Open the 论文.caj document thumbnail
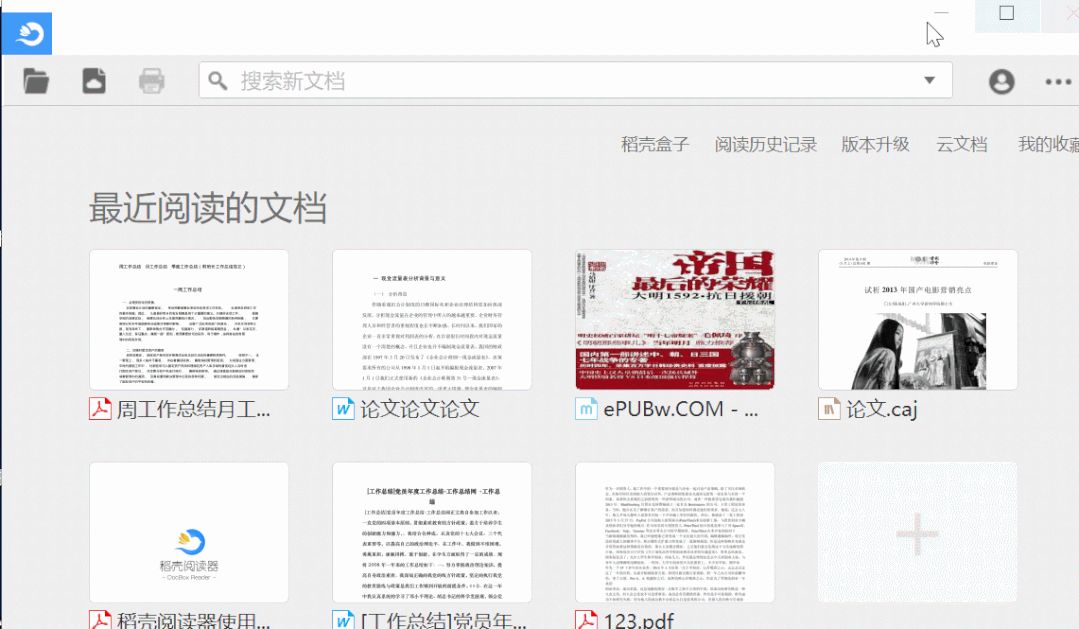Screen dimensions: 1079x629 (x=918, y=320)
